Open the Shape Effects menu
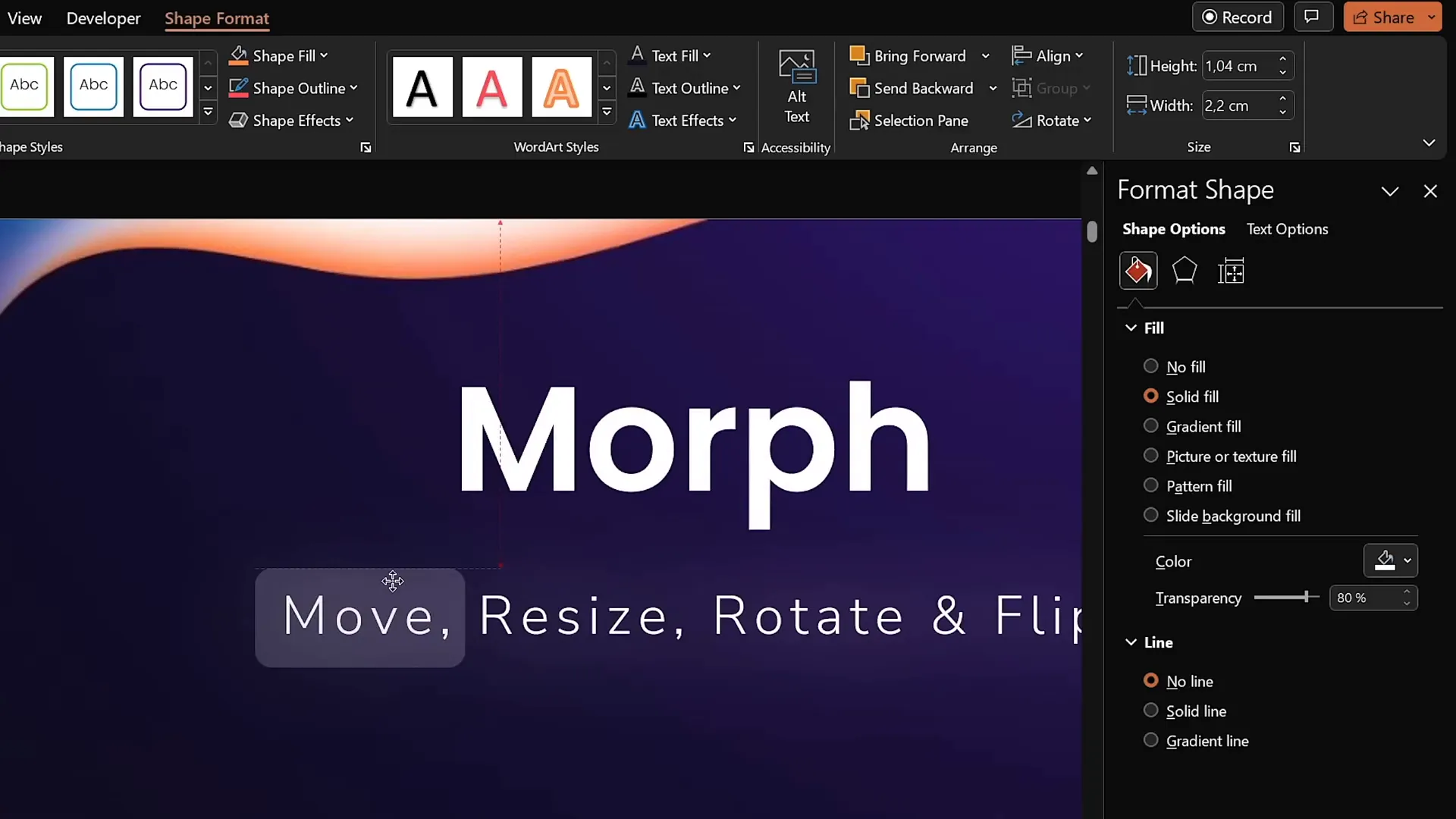The width and height of the screenshot is (1456, 819). coord(291,121)
